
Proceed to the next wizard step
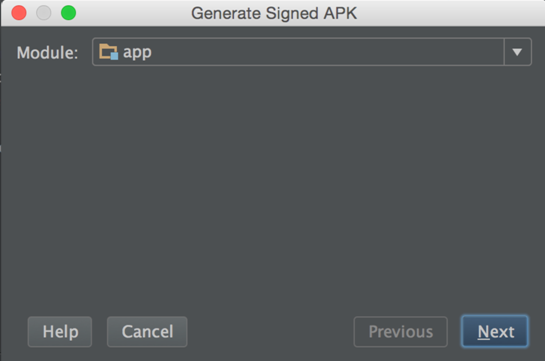click(x=495, y=331)
